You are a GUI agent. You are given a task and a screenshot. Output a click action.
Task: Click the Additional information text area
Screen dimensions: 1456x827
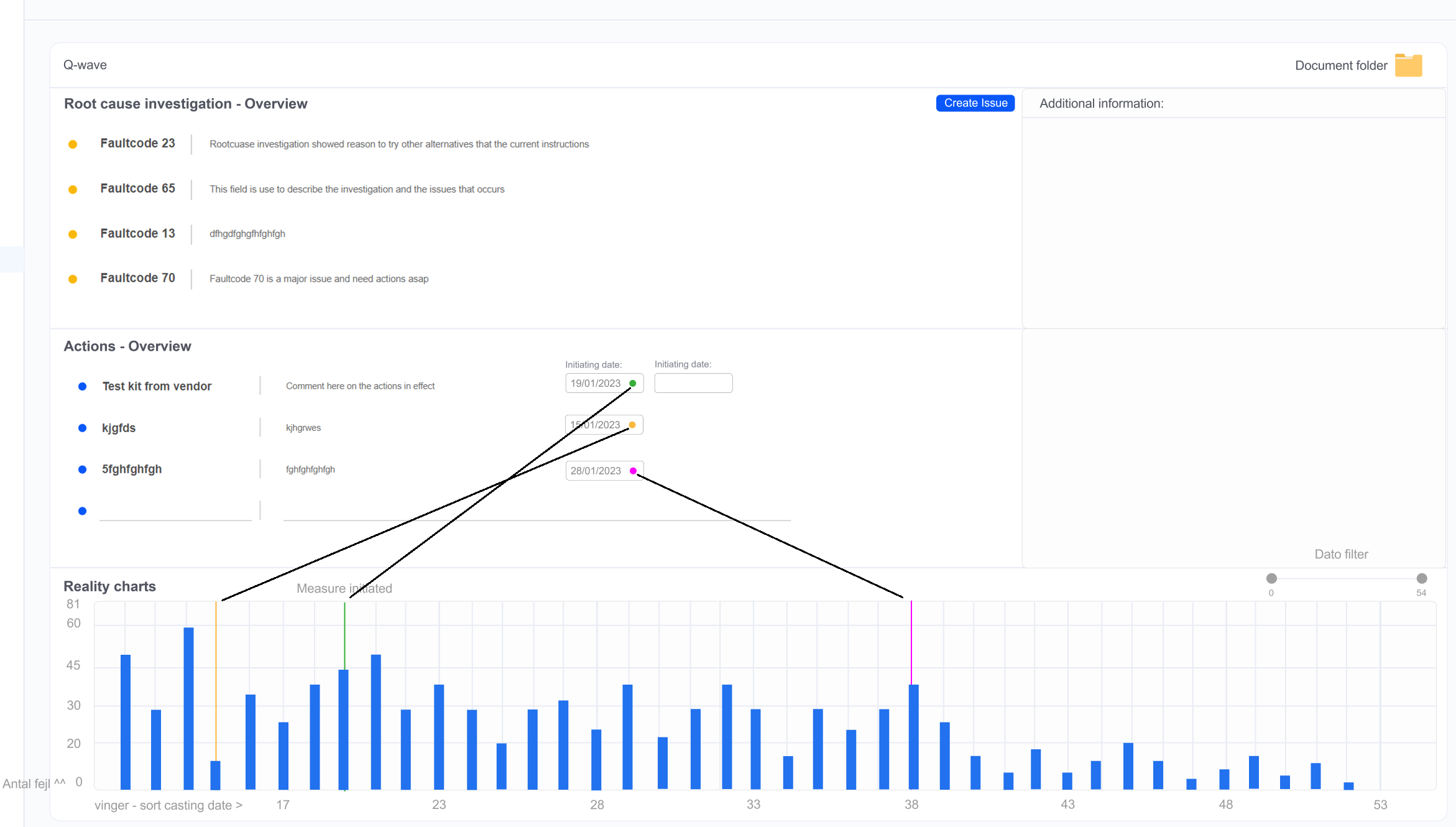(x=1233, y=223)
